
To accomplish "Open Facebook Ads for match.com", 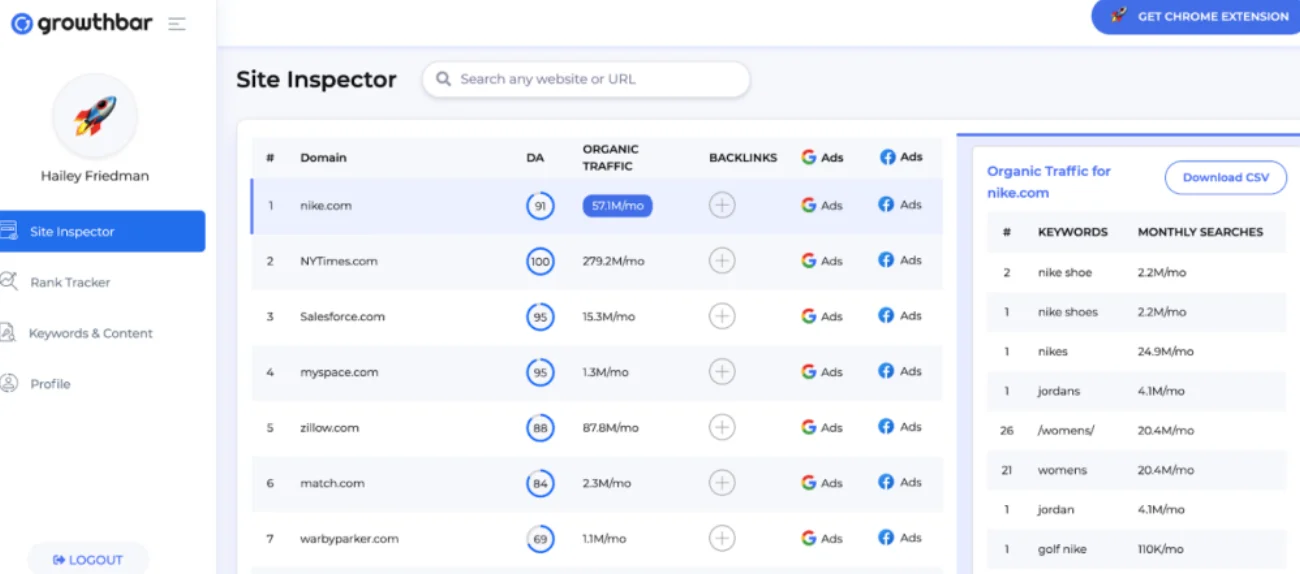I will pyautogui.click(x=900, y=482).
